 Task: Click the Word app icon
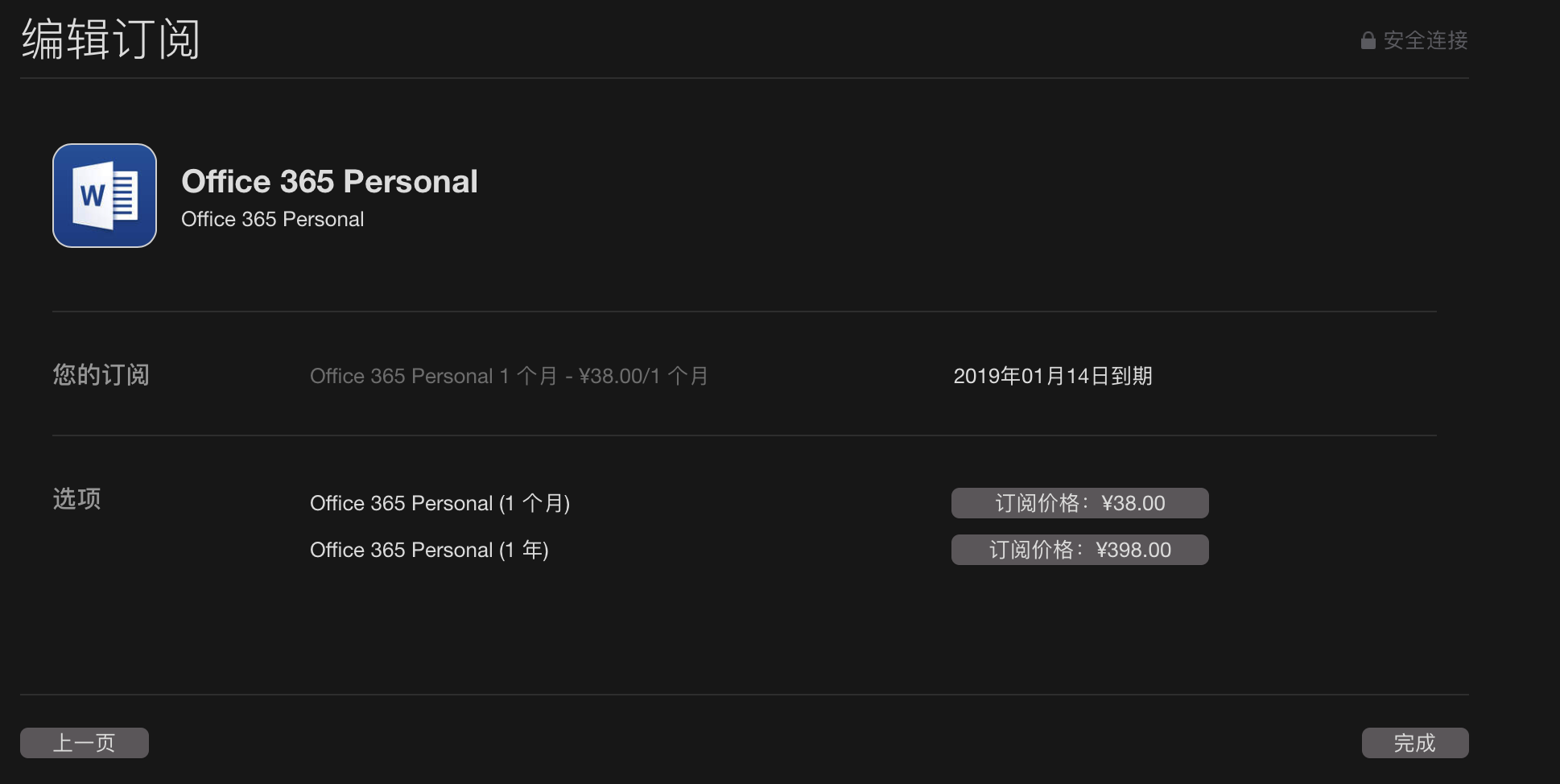point(105,196)
